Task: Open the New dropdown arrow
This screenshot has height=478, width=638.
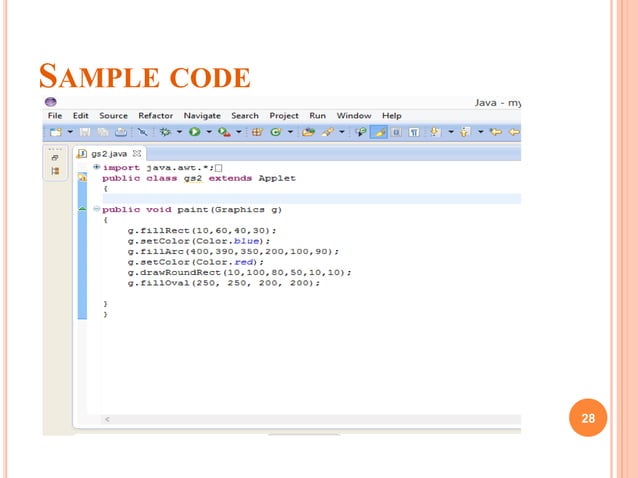Action: (x=70, y=132)
